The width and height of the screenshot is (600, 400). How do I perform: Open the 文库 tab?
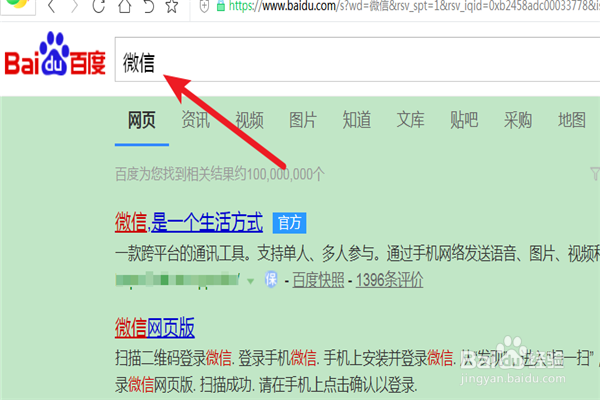(410, 120)
